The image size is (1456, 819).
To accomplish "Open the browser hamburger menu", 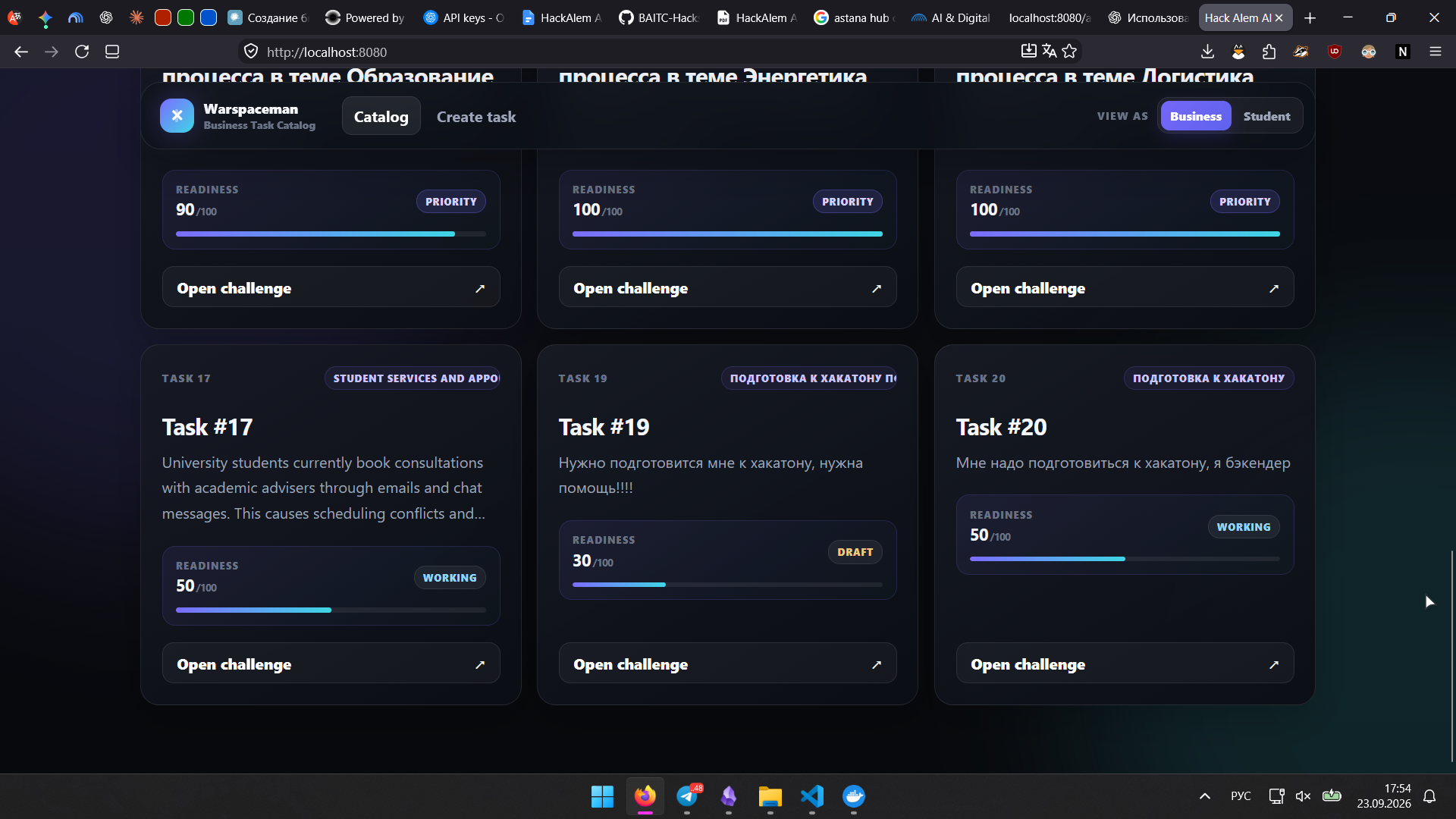I will point(1436,52).
